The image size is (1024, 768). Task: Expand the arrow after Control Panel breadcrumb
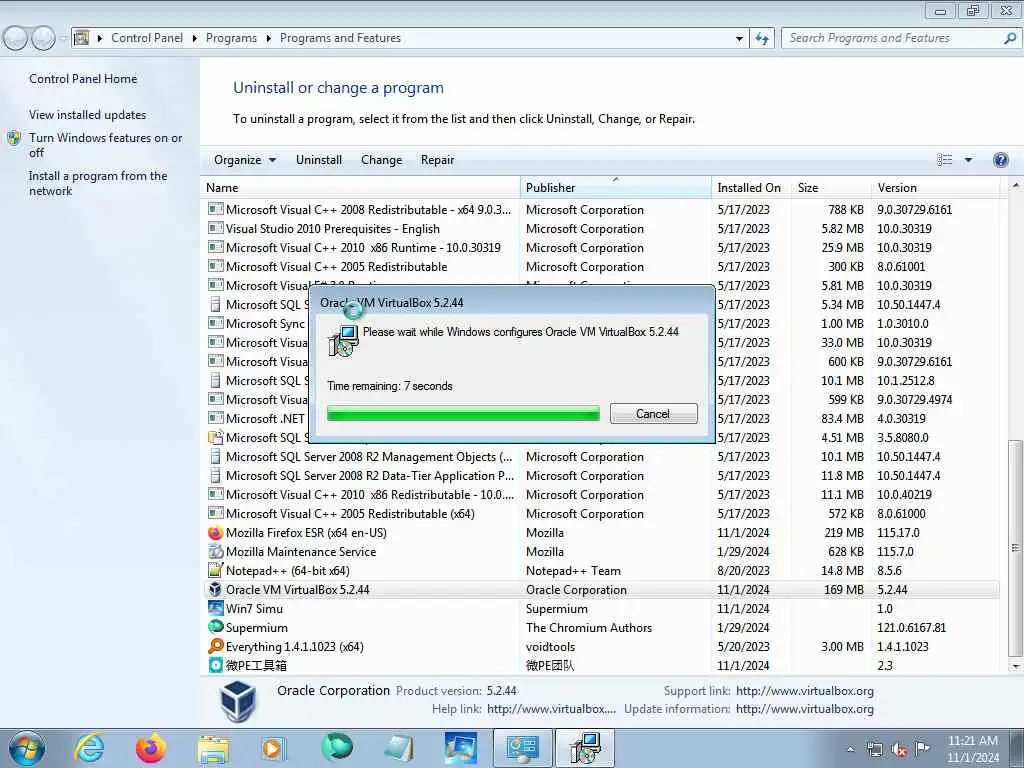(x=195, y=39)
